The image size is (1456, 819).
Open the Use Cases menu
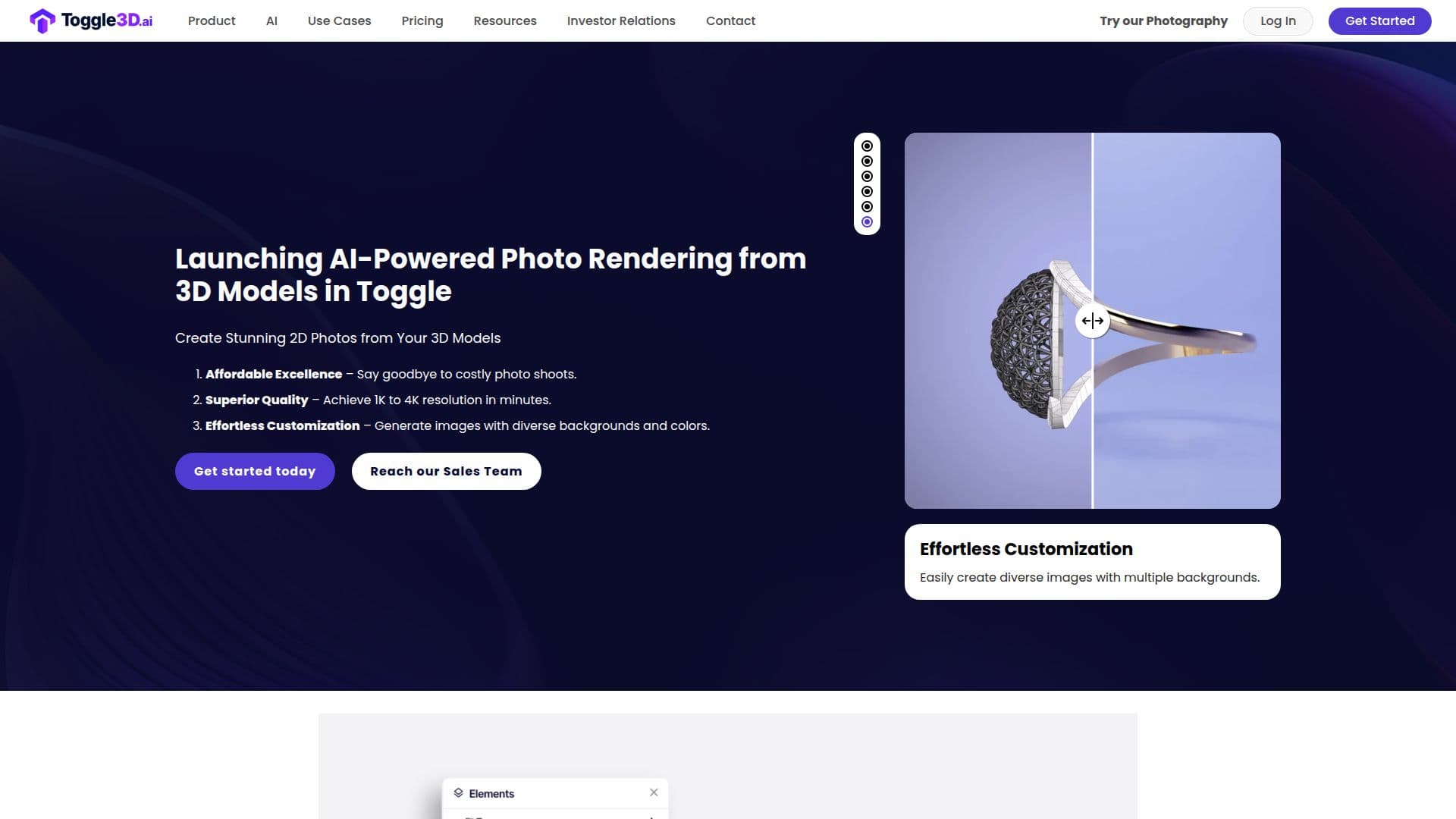[339, 20]
